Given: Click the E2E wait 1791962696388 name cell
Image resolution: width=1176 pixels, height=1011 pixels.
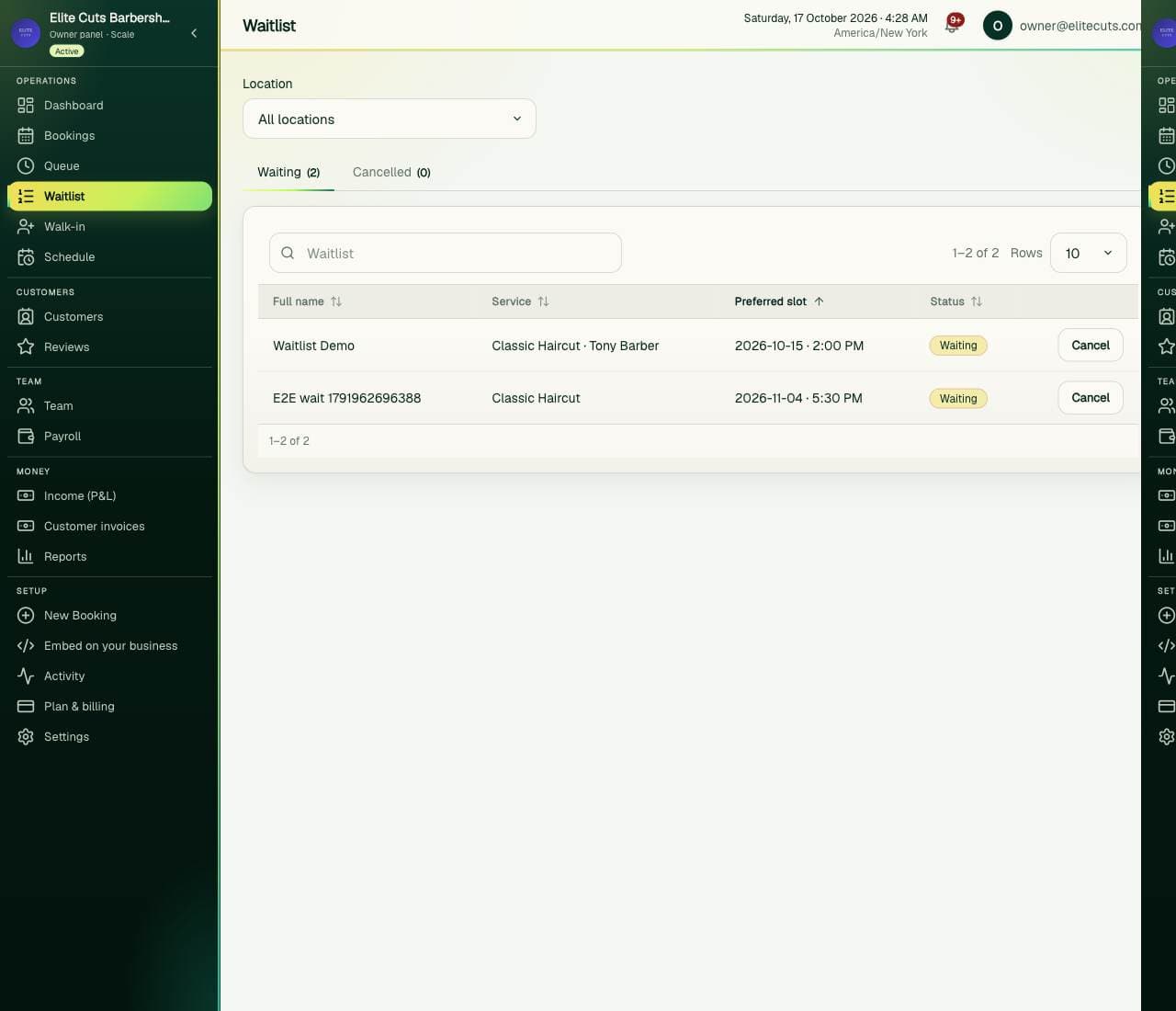Looking at the screenshot, I should pos(346,398).
